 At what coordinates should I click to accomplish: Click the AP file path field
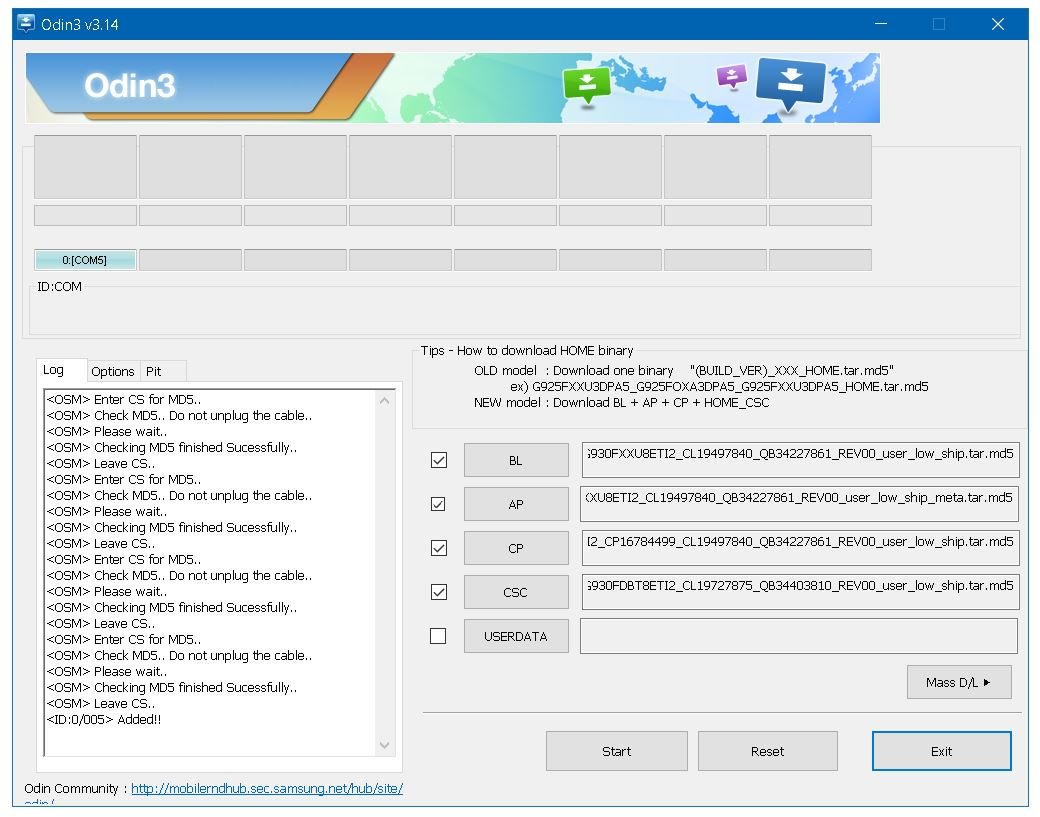tap(799, 504)
